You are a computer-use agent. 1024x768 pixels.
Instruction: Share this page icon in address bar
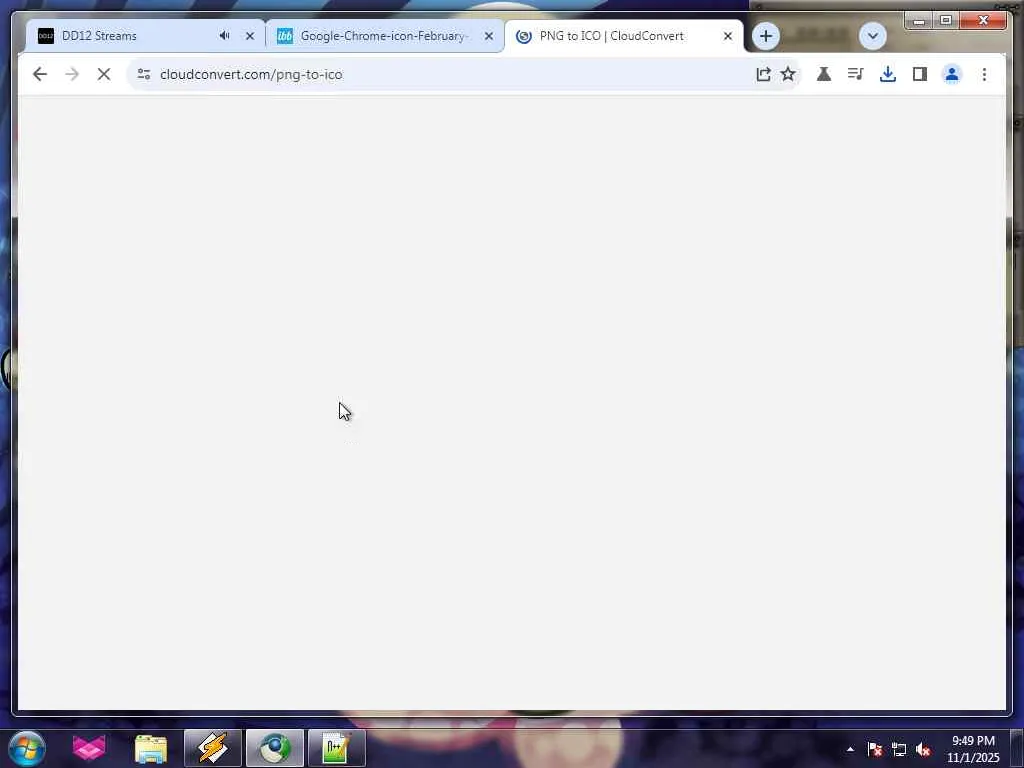(763, 74)
